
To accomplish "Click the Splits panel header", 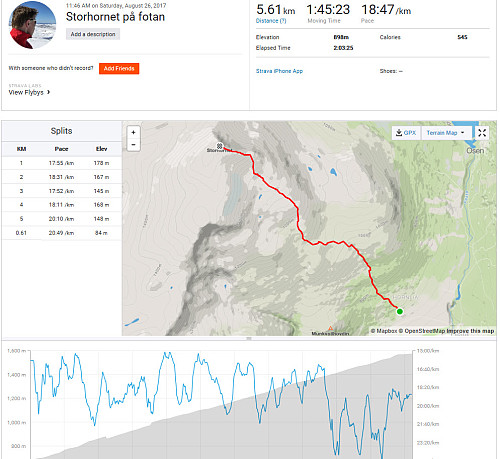I will 62,131.
